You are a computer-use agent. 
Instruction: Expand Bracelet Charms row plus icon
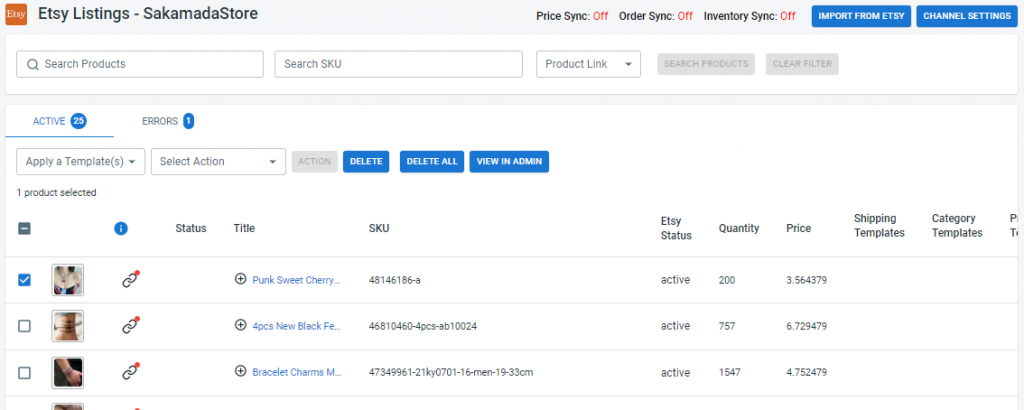click(240, 371)
